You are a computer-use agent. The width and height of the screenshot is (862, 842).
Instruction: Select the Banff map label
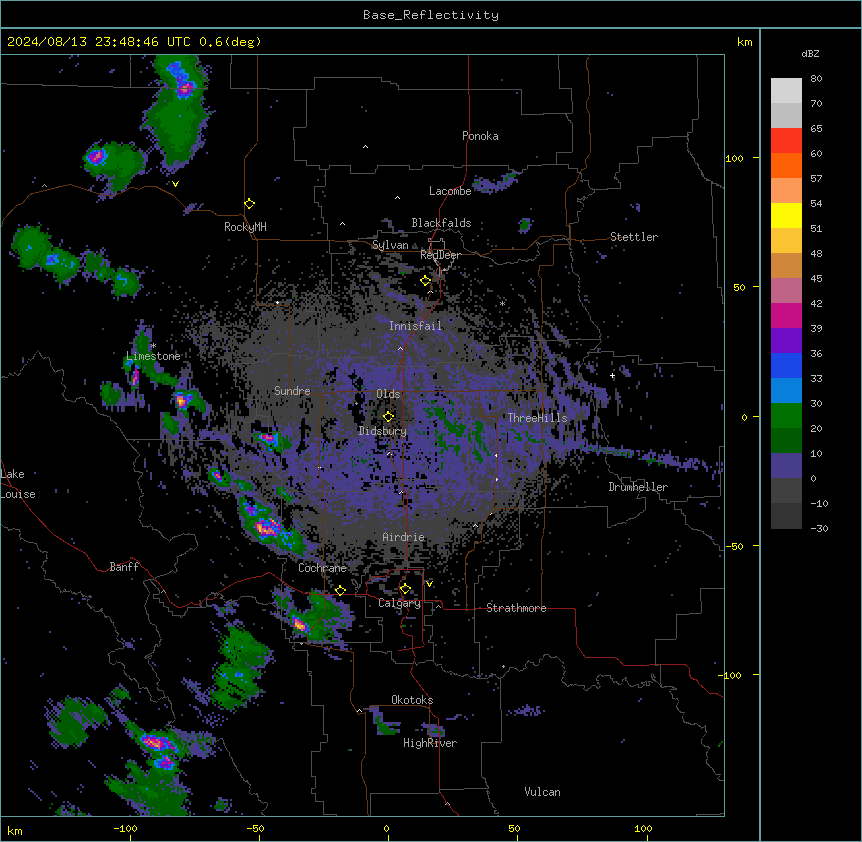[124, 567]
